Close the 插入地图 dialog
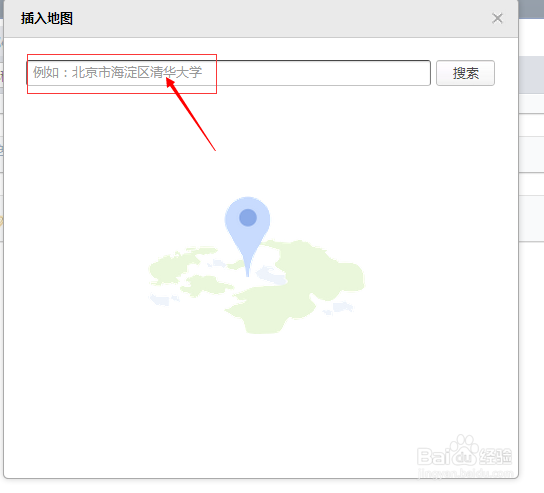 [497, 18]
